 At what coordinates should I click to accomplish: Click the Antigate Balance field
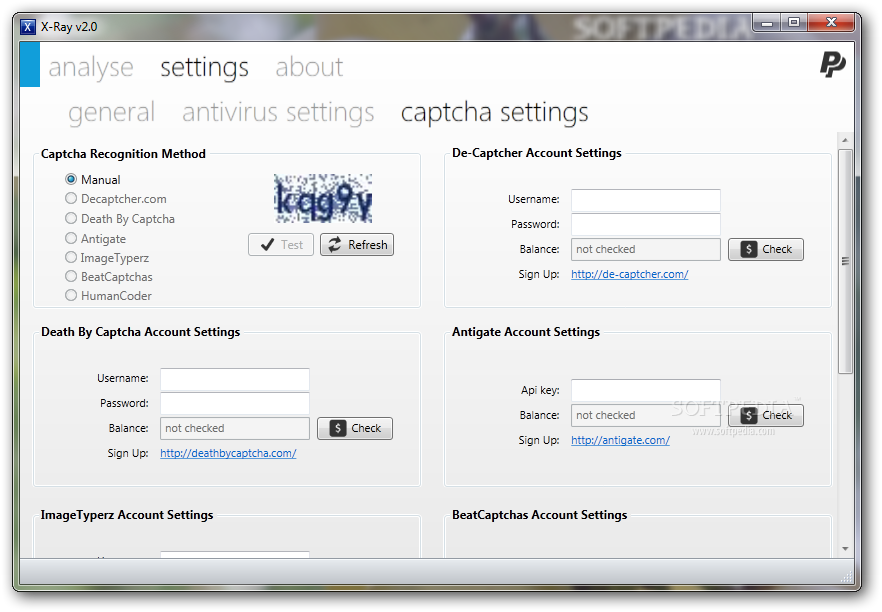click(x=646, y=415)
